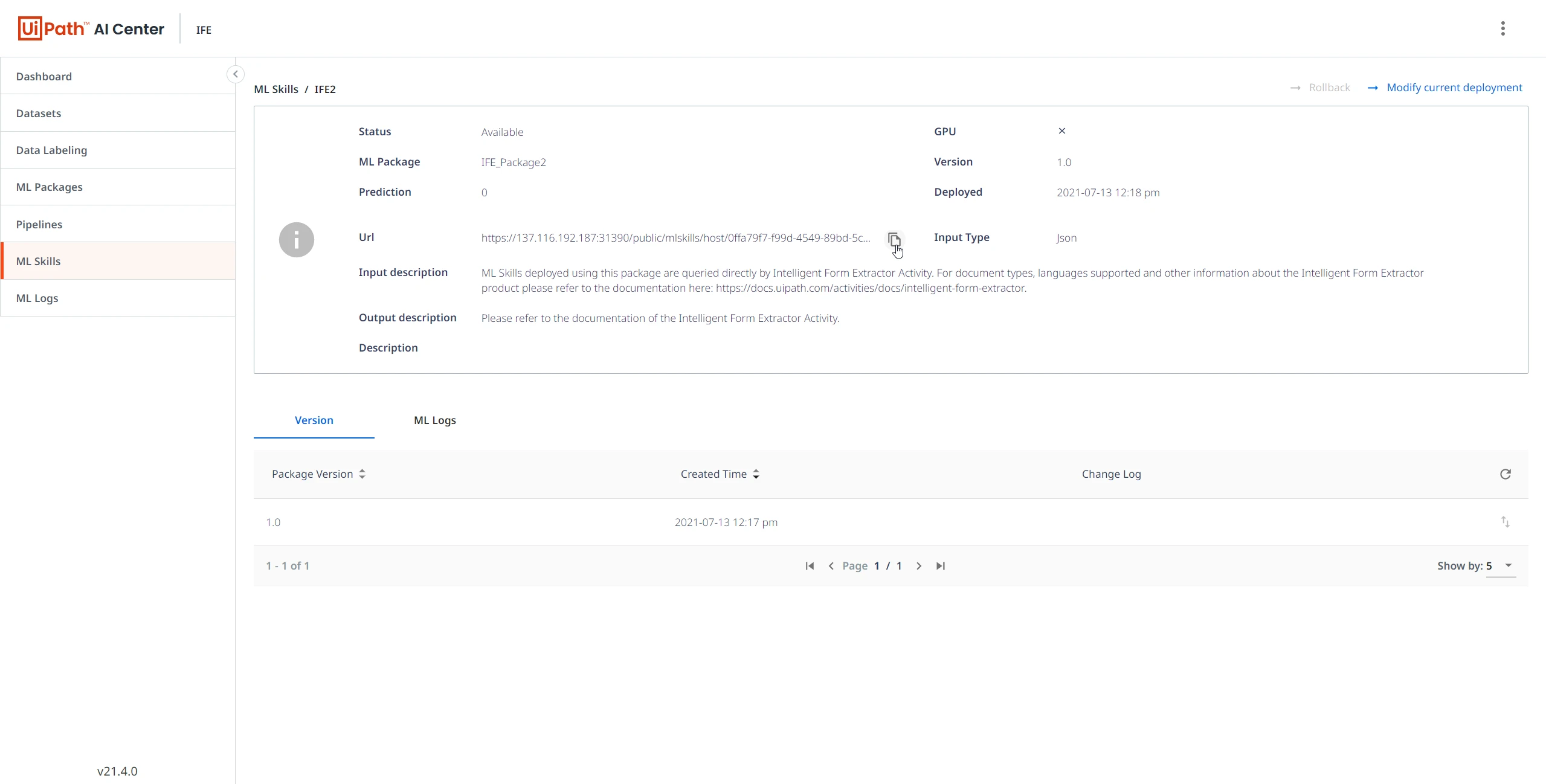Sort by Package Version column
Image resolution: width=1546 pixels, height=784 pixels.
point(318,474)
